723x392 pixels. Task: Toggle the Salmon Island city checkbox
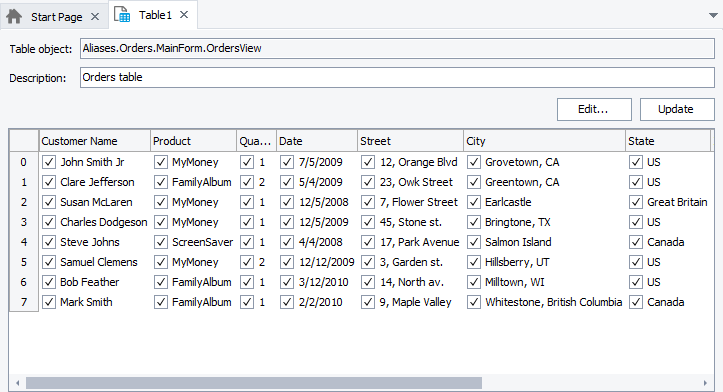474,242
